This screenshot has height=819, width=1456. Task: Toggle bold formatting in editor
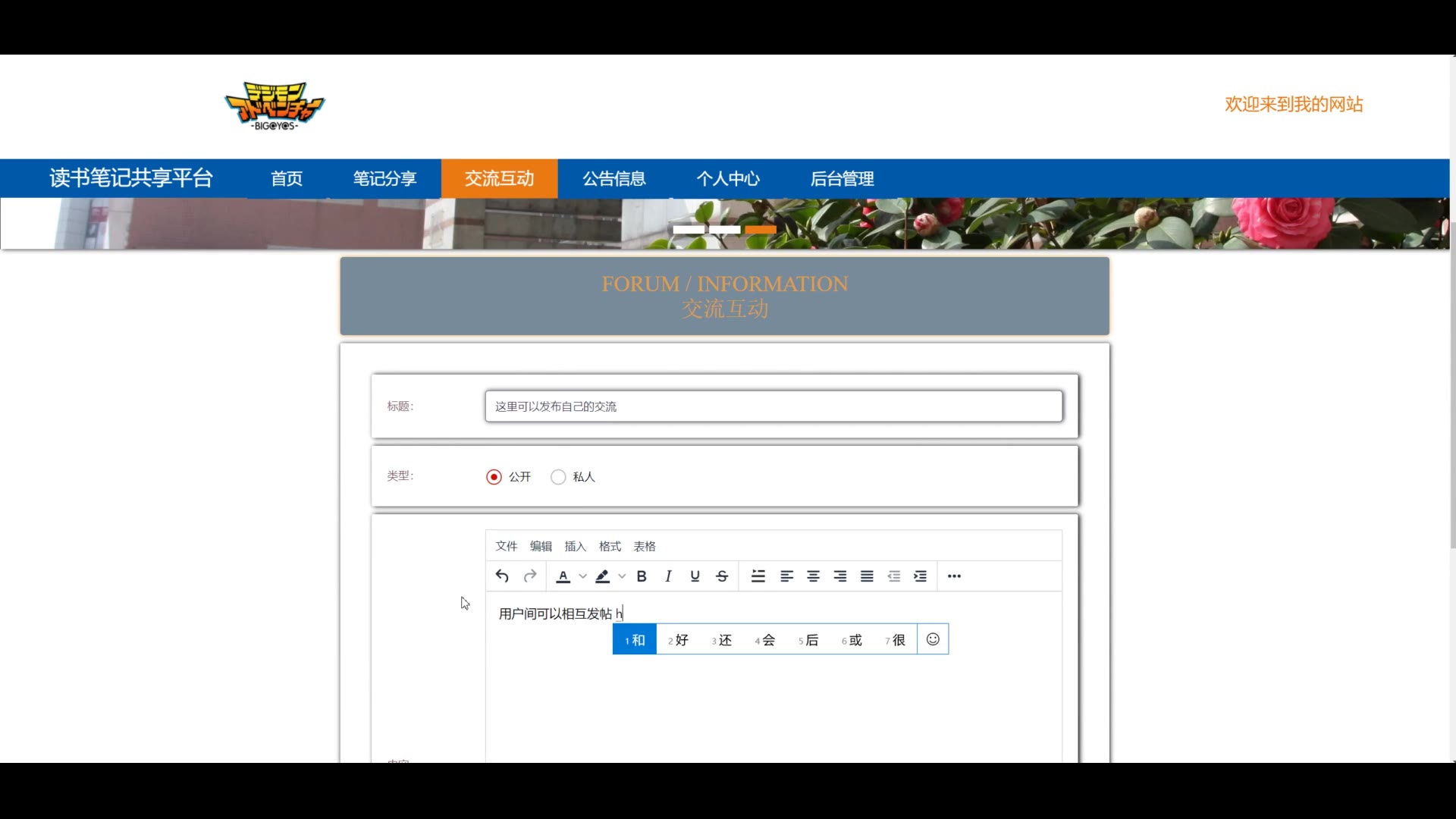tap(642, 576)
